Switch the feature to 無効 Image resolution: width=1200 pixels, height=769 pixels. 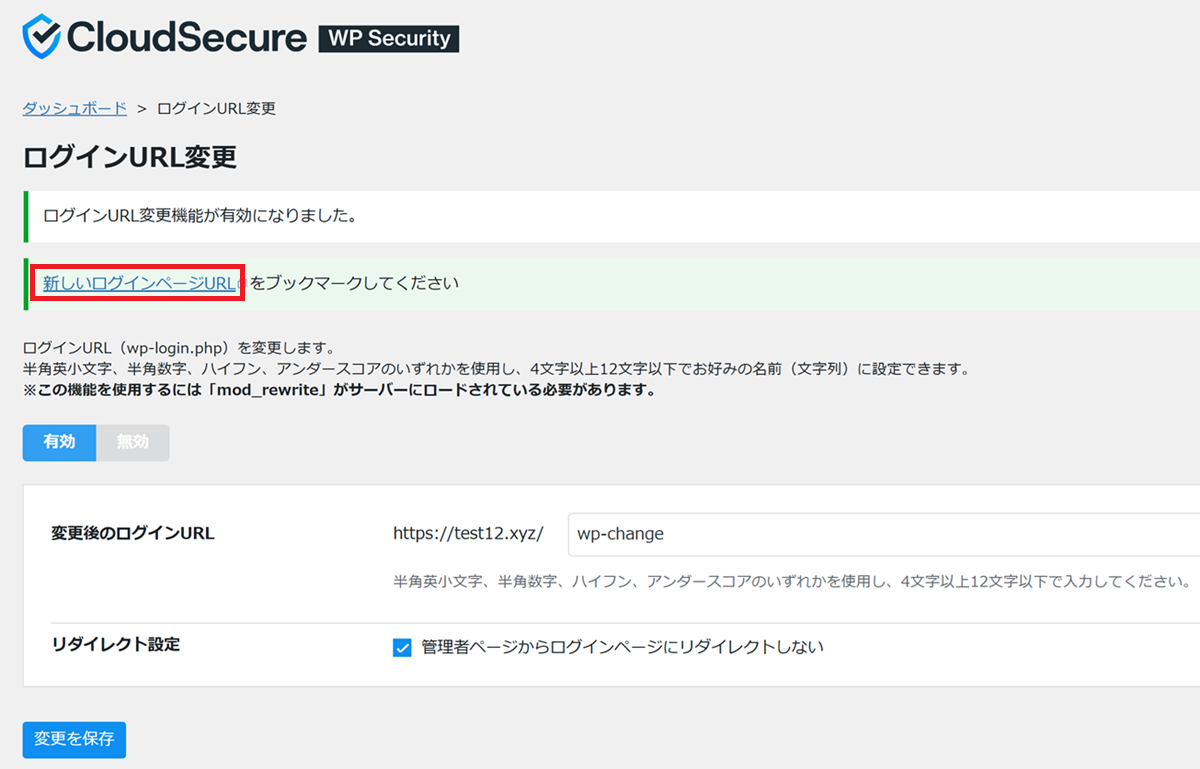pos(132,443)
